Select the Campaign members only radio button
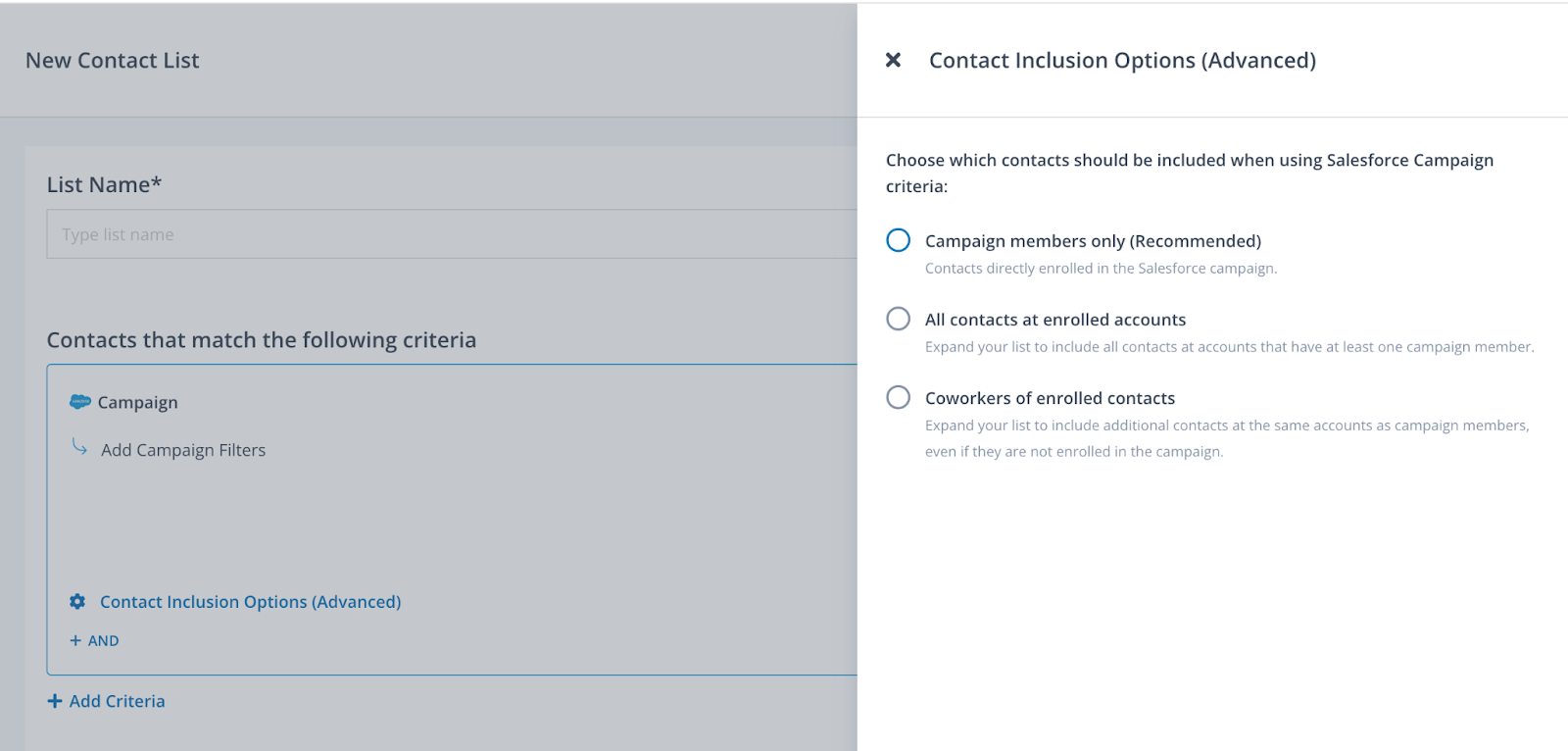The width and height of the screenshot is (1568, 751). 898,241
